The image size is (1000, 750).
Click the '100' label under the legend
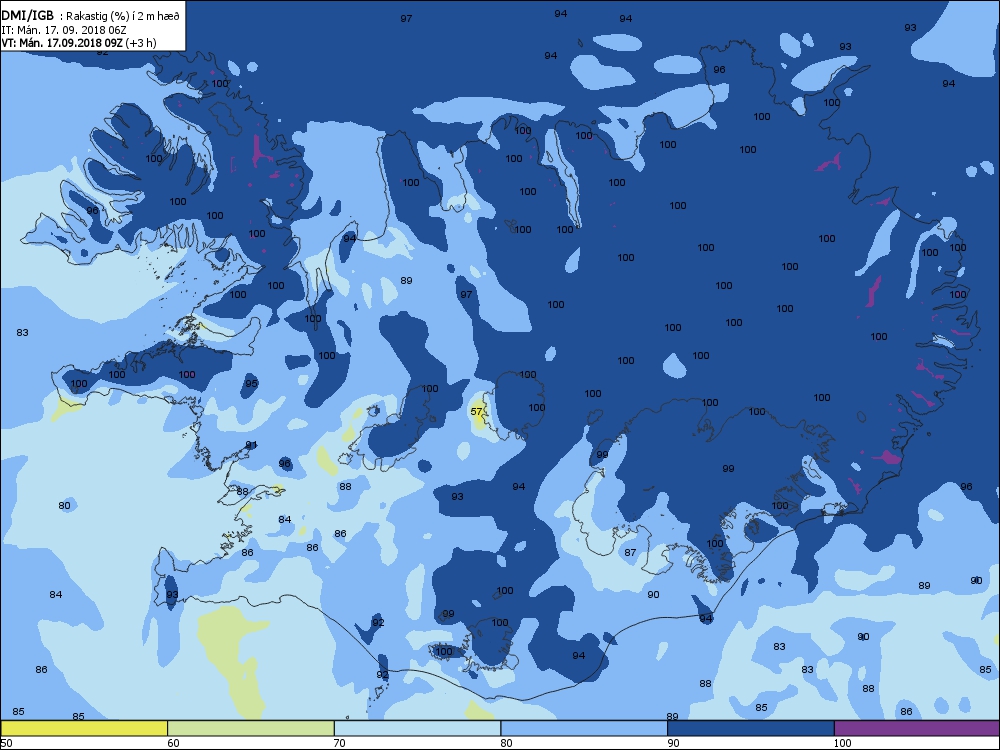pos(842,743)
